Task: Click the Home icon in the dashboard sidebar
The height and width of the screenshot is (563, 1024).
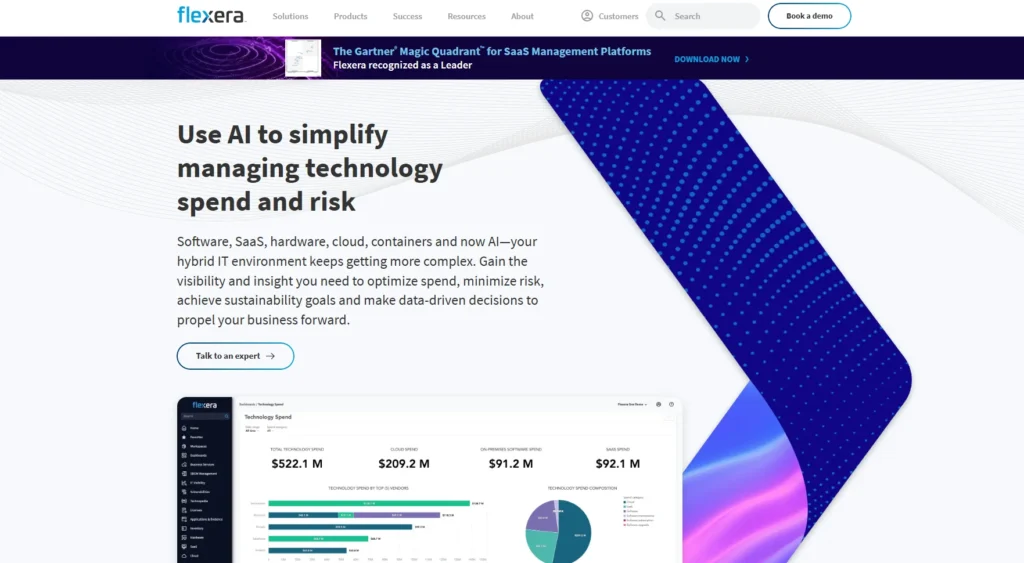Action: pyautogui.click(x=184, y=428)
